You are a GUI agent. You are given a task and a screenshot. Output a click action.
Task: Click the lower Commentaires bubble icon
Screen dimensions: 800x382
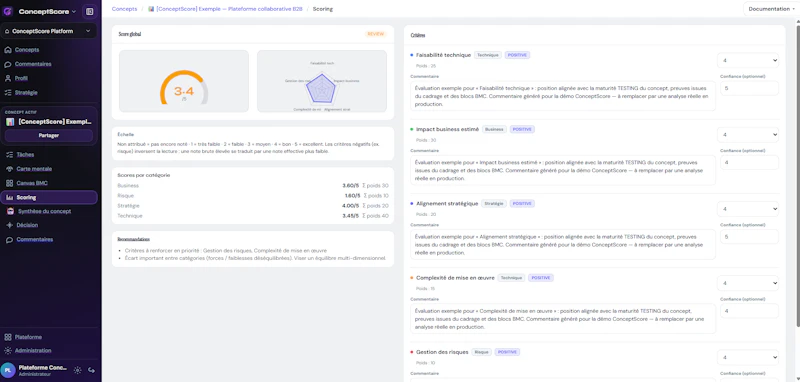(9, 240)
